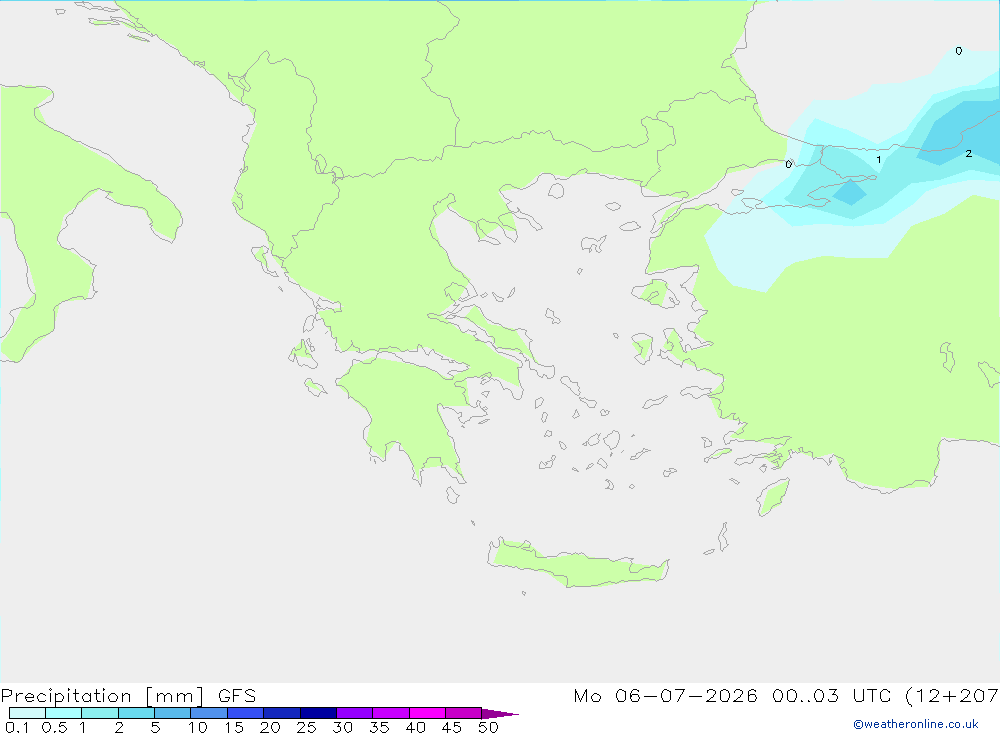The image size is (1000, 733).
Task: Pick the 20–25 mm dark blue legend swatch
Action: tap(282, 713)
